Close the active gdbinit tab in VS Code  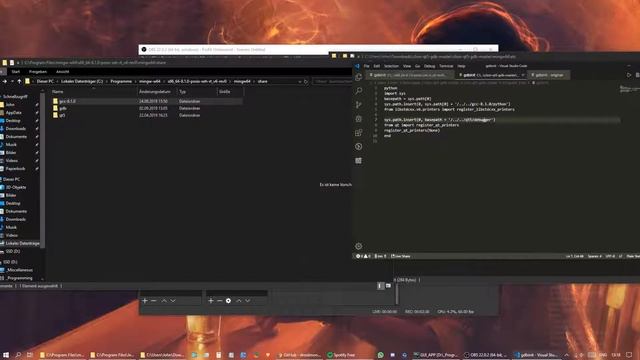point(522,75)
